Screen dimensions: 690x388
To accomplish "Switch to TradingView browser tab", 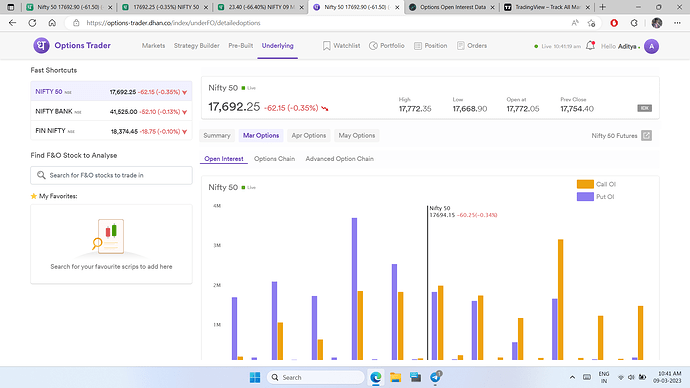I will (x=547, y=7).
